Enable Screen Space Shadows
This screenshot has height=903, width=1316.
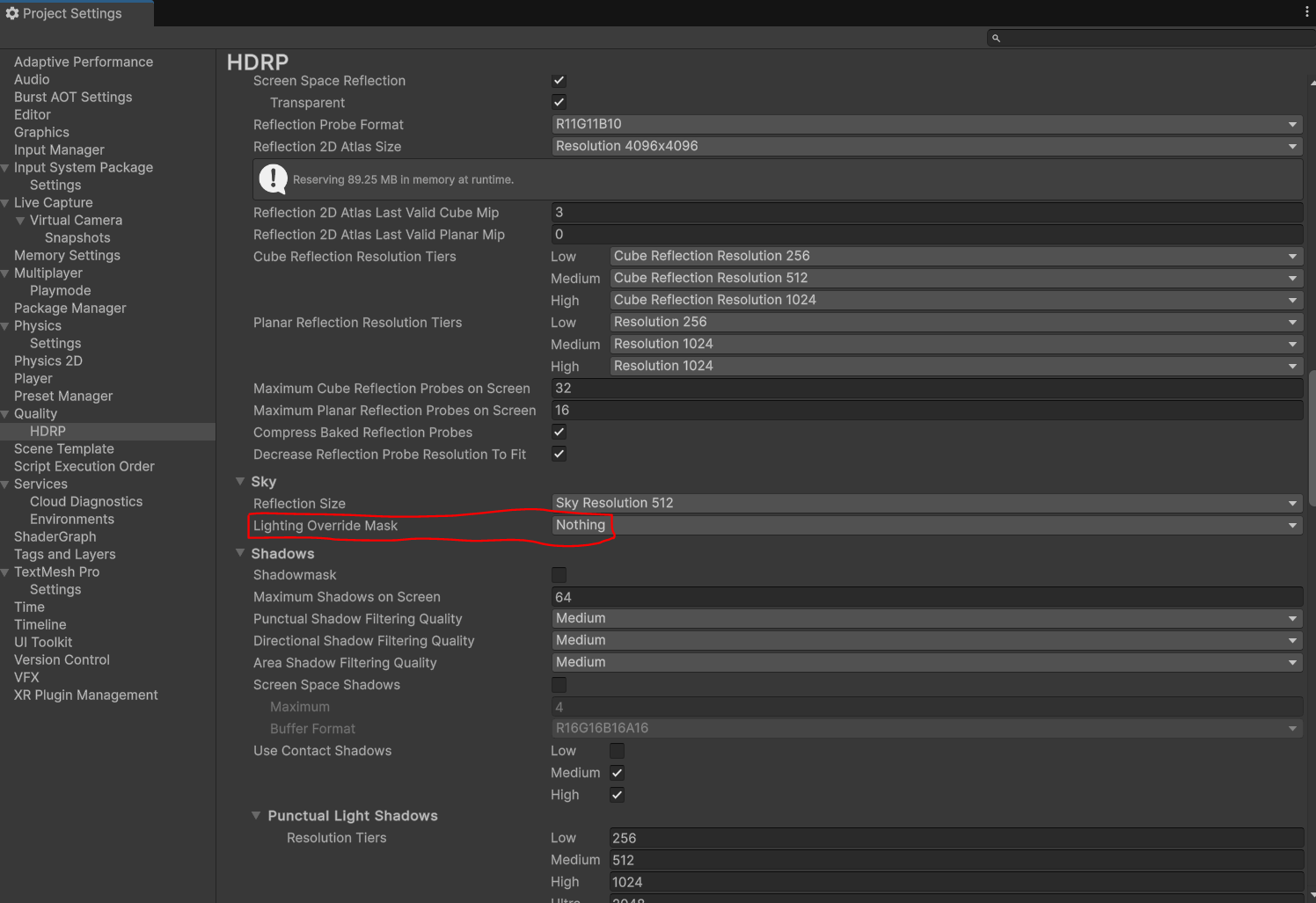click(559, 684)
